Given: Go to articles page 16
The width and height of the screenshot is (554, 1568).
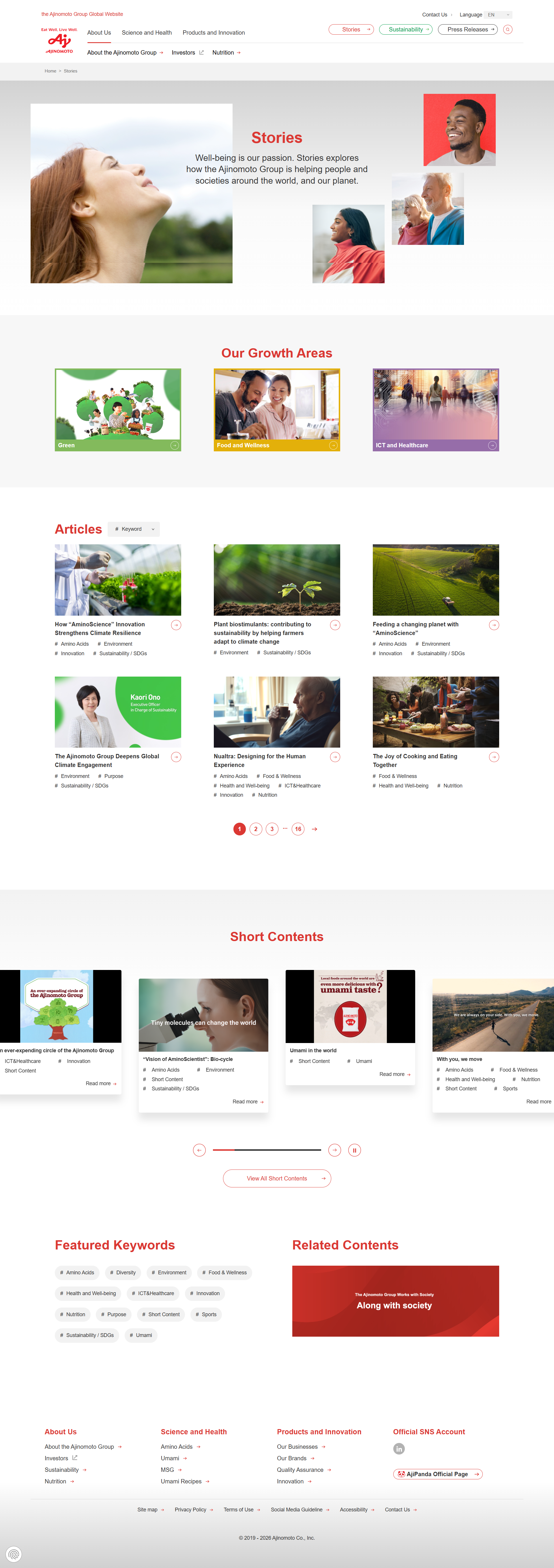Looking at the screenshot, I should pyautogui.click(x=298, y=829).
